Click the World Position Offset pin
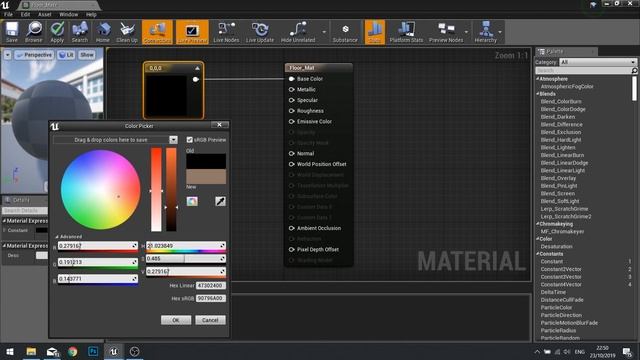640x360 pixels. coord(291,164)
